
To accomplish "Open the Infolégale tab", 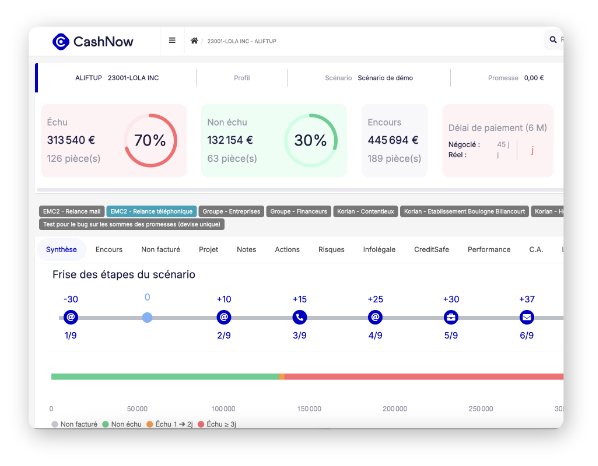I will coord(379,249).
